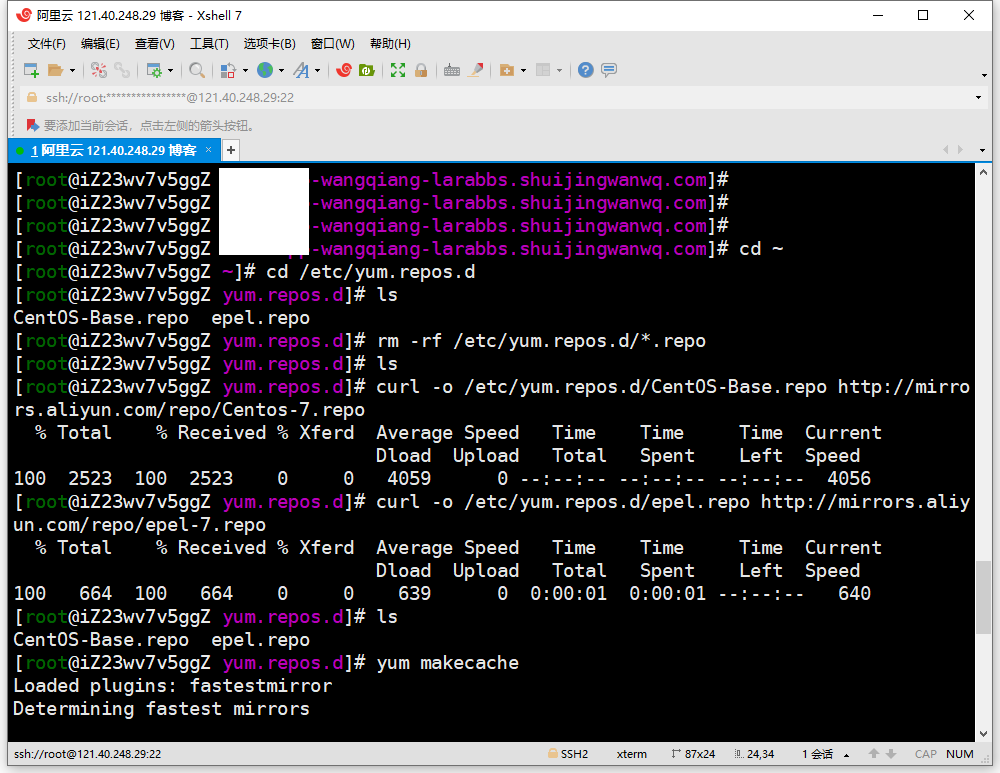Toggle full screen mode icon
The height and width of the screenshot is (773, 1000).
coord(398,70)
